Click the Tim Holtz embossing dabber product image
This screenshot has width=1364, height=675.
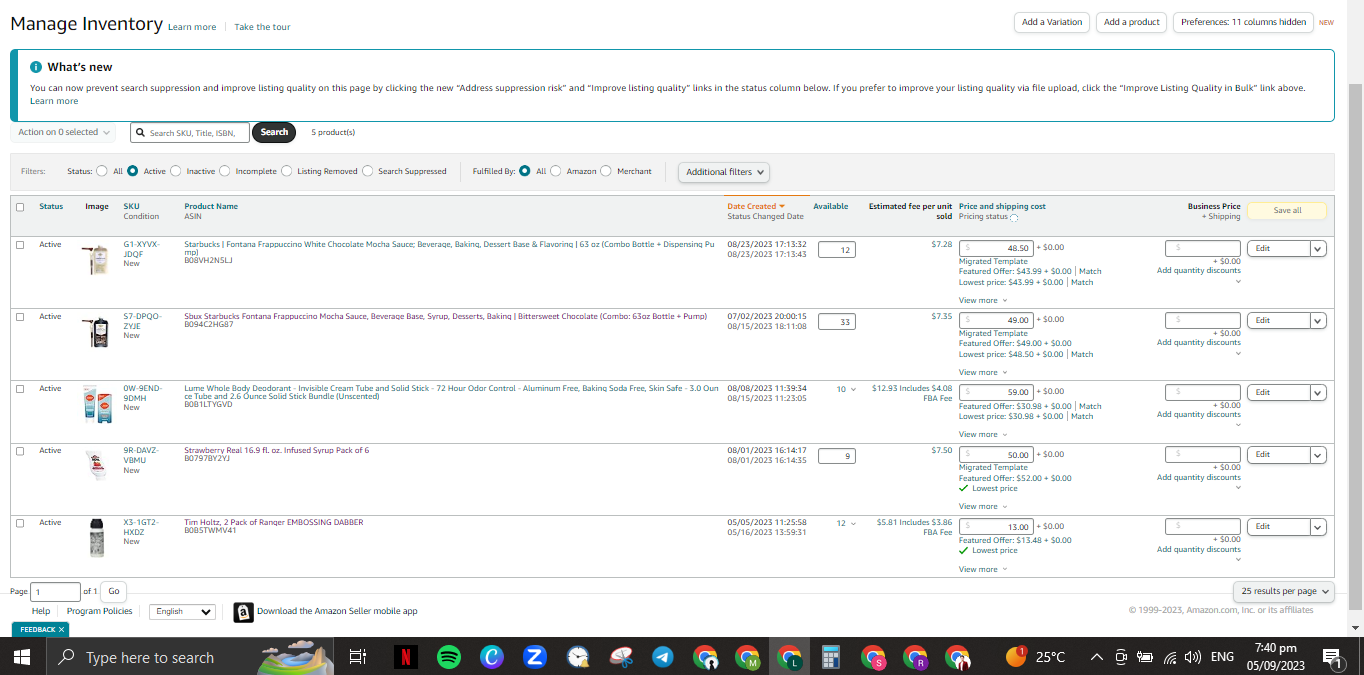tap(98, 537)
